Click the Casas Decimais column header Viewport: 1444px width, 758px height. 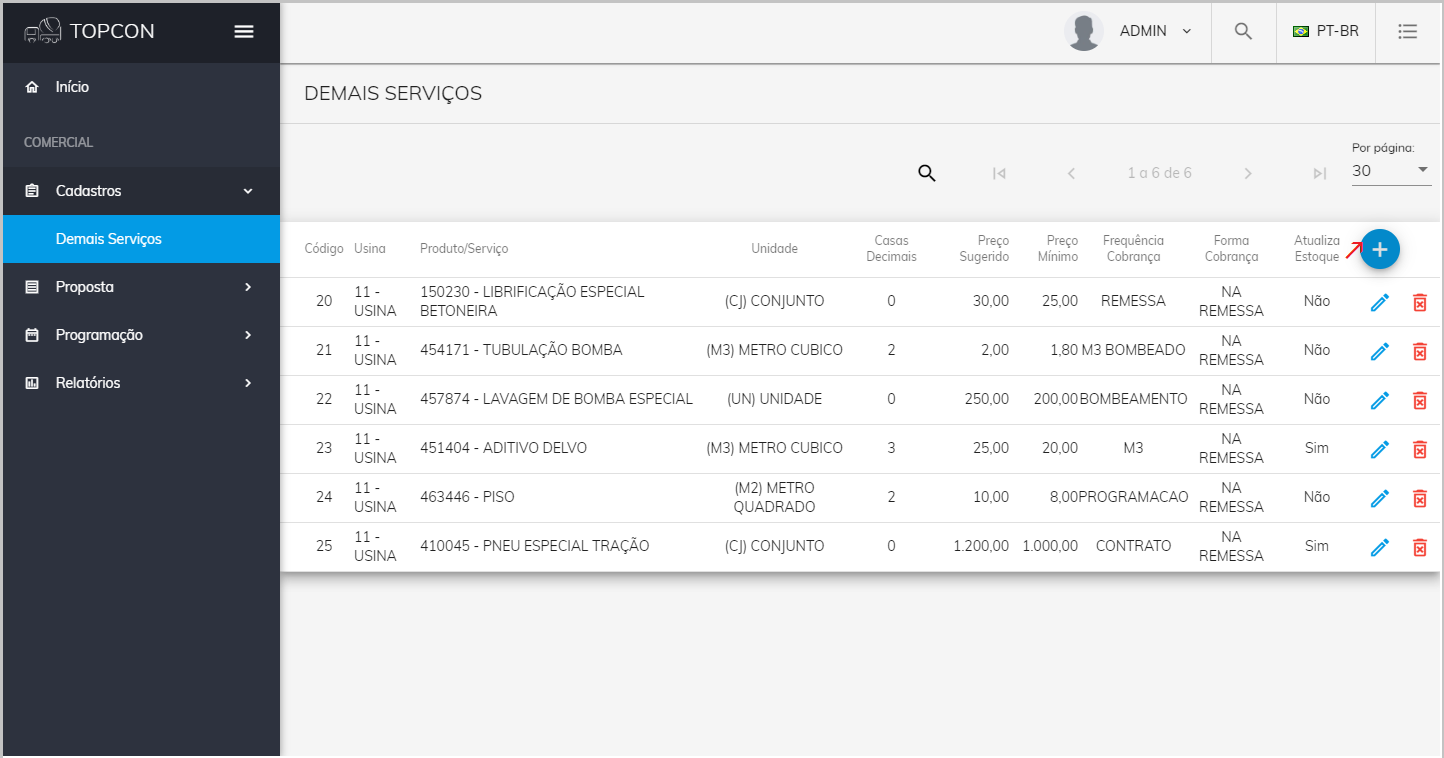[x=891, y=249]
